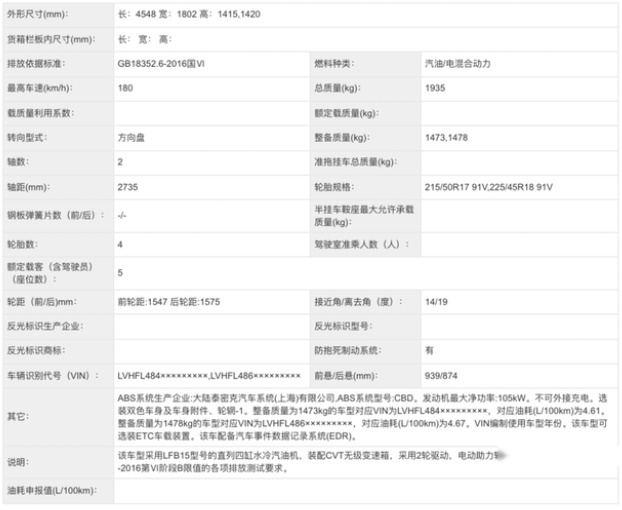The image size is (622, 510).
Task: Click the 轴距(mm) label
Action: pos(29,187)
